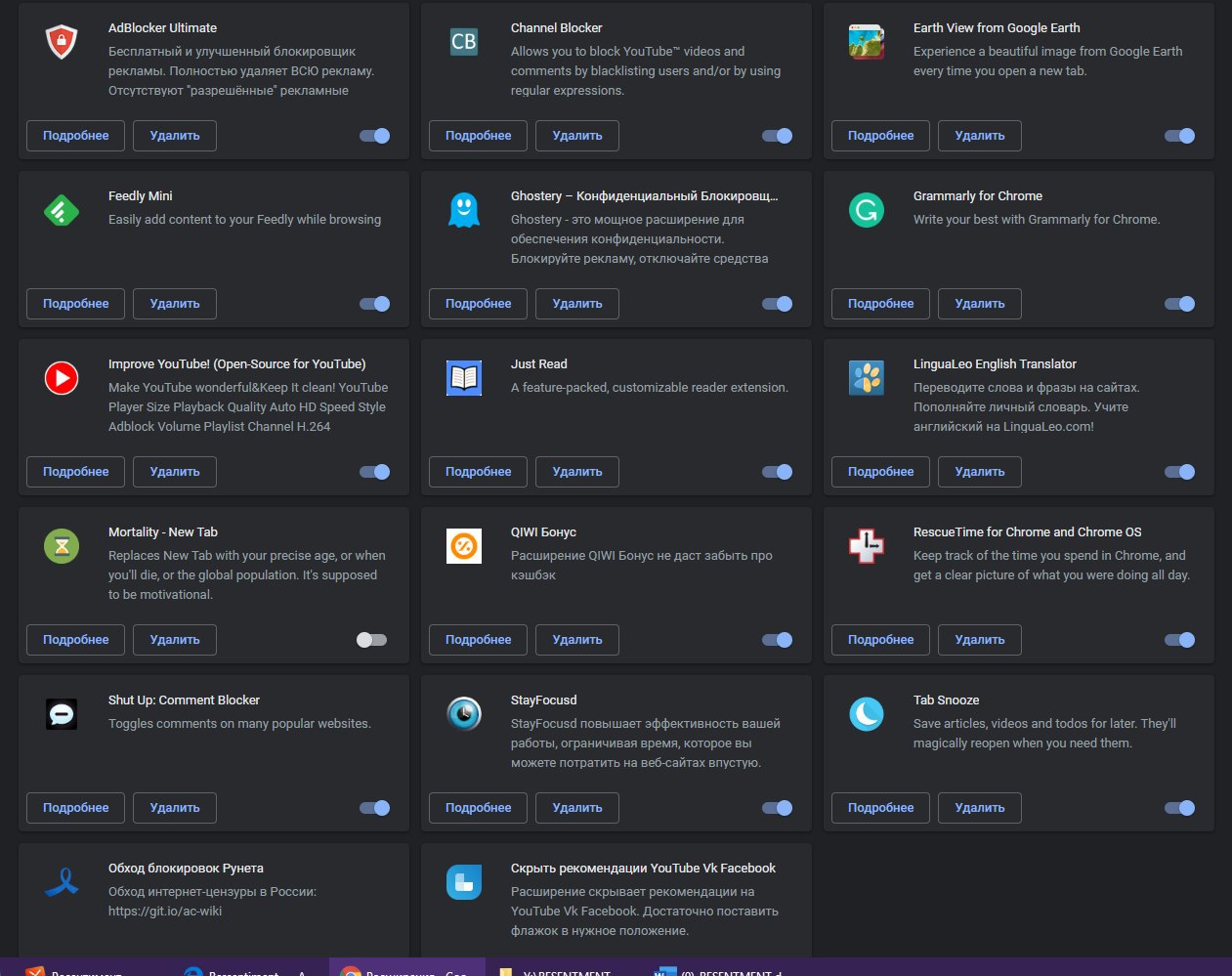The image size is (1232, 976).
Task: Turn off the Just Read toggle
Action: (x=778, y=472)
